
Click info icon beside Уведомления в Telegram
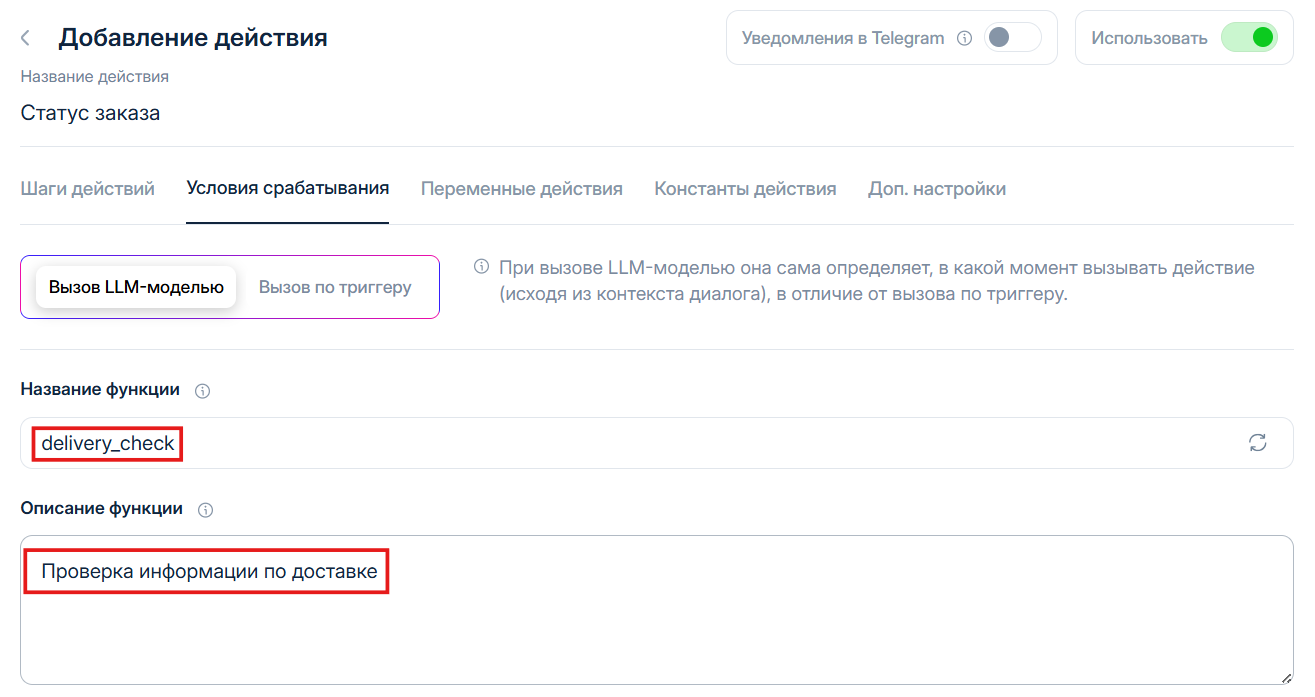point(964,38)
